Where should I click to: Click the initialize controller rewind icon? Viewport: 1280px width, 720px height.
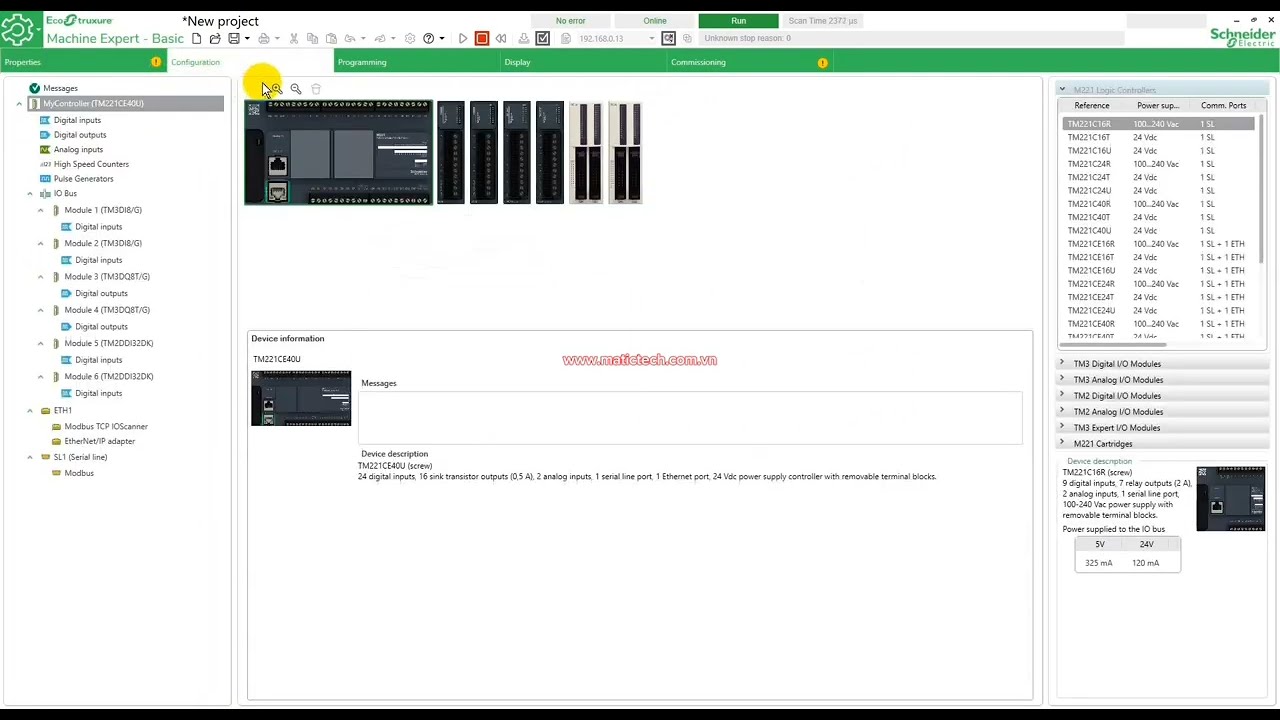coord(501,38)
